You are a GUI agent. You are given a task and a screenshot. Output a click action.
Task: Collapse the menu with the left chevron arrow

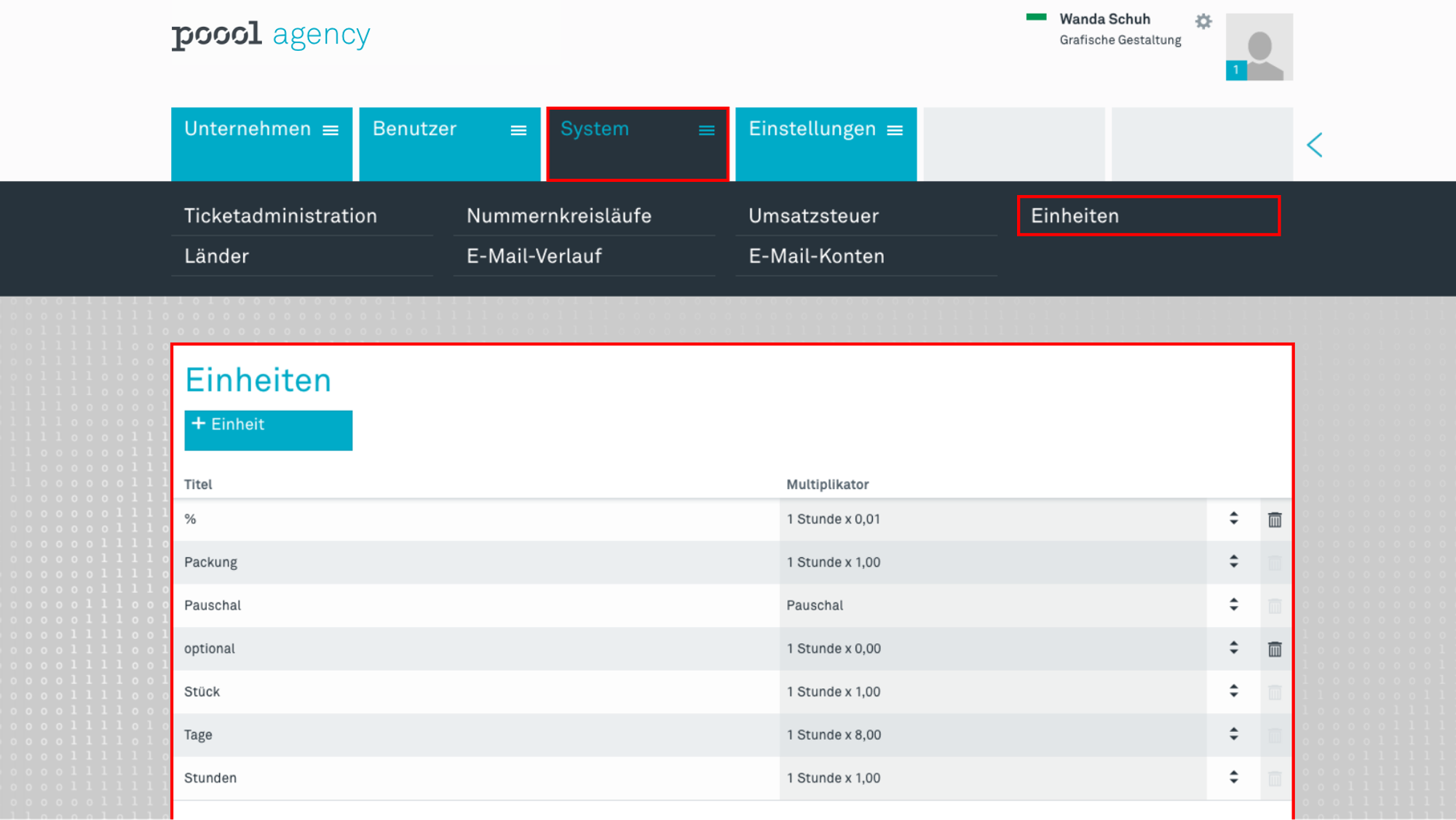1315,145
